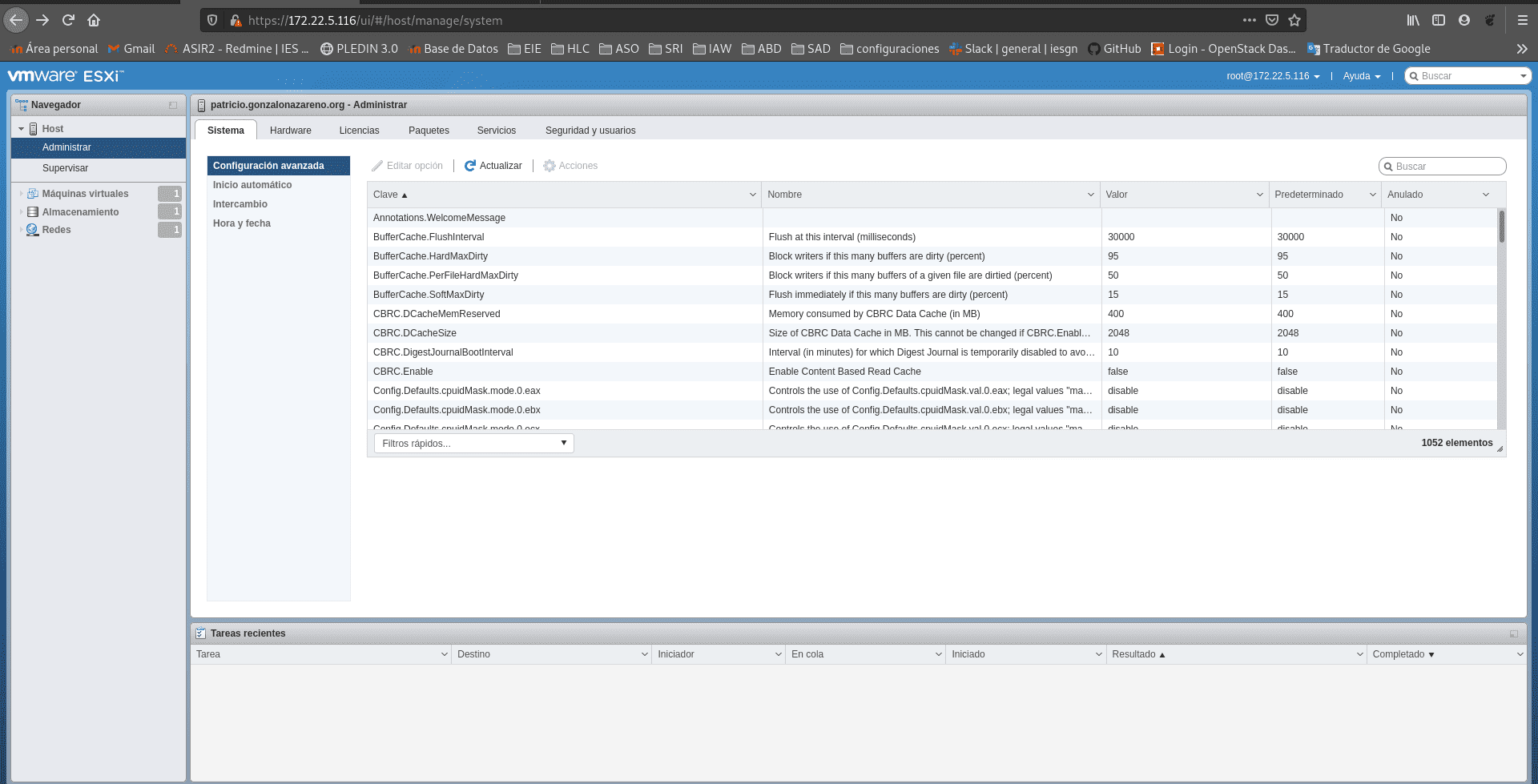This screenshot has width=1538, height=784.
Task: Click the tracking protection shield icon
Action: 212,21
